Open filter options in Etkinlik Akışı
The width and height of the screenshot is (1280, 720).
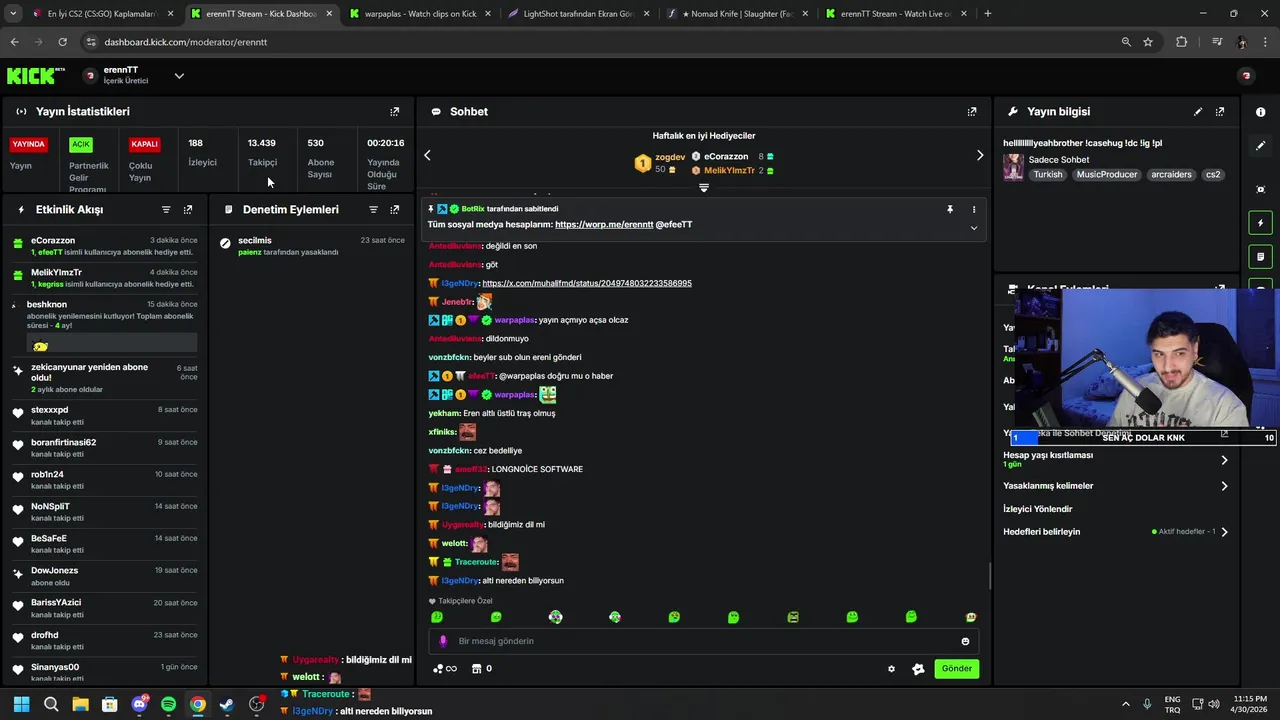point(166,210)
